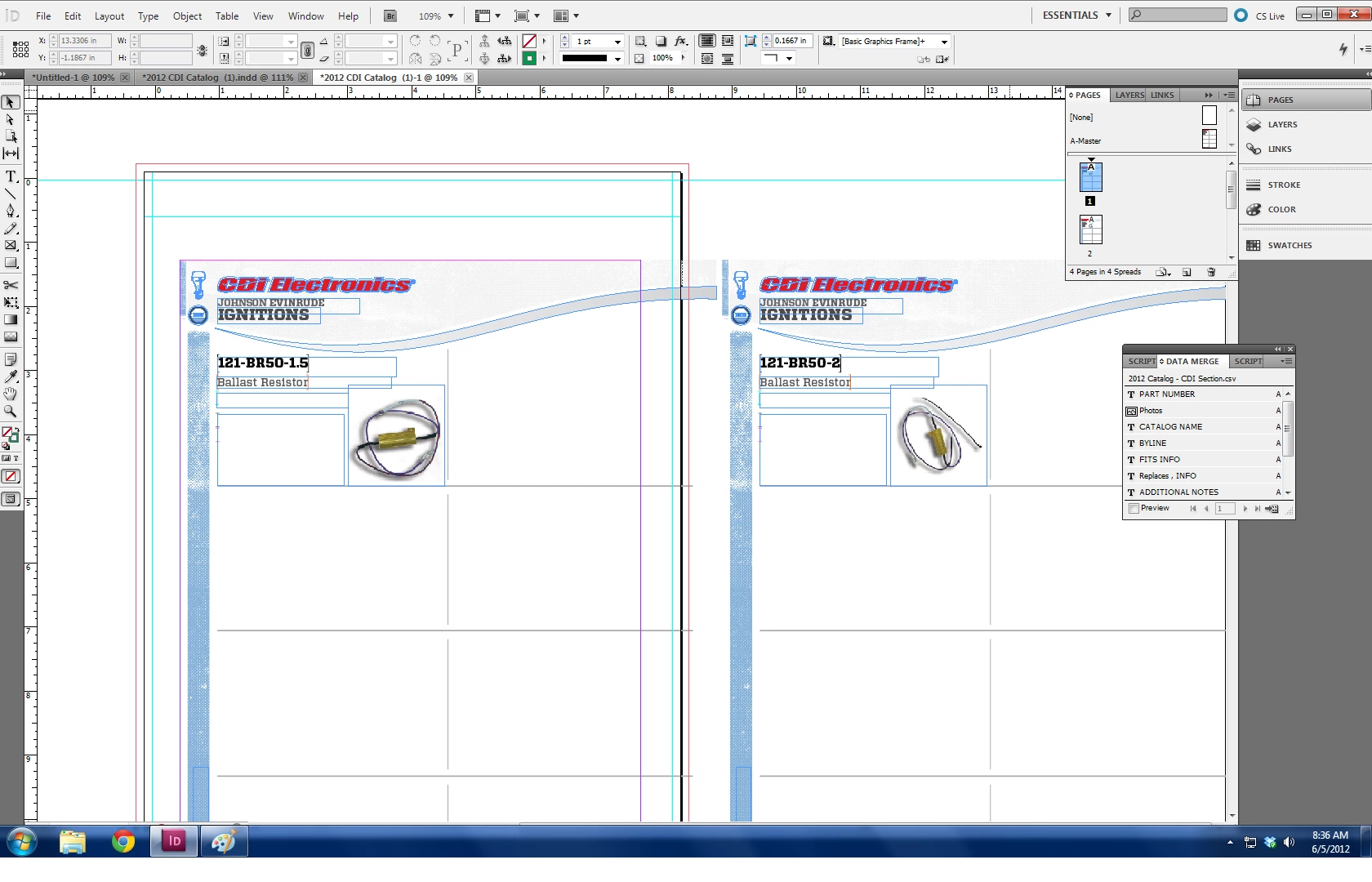Select the Zoom tool
Screen dimensions: 1372x882
[11, 411]
